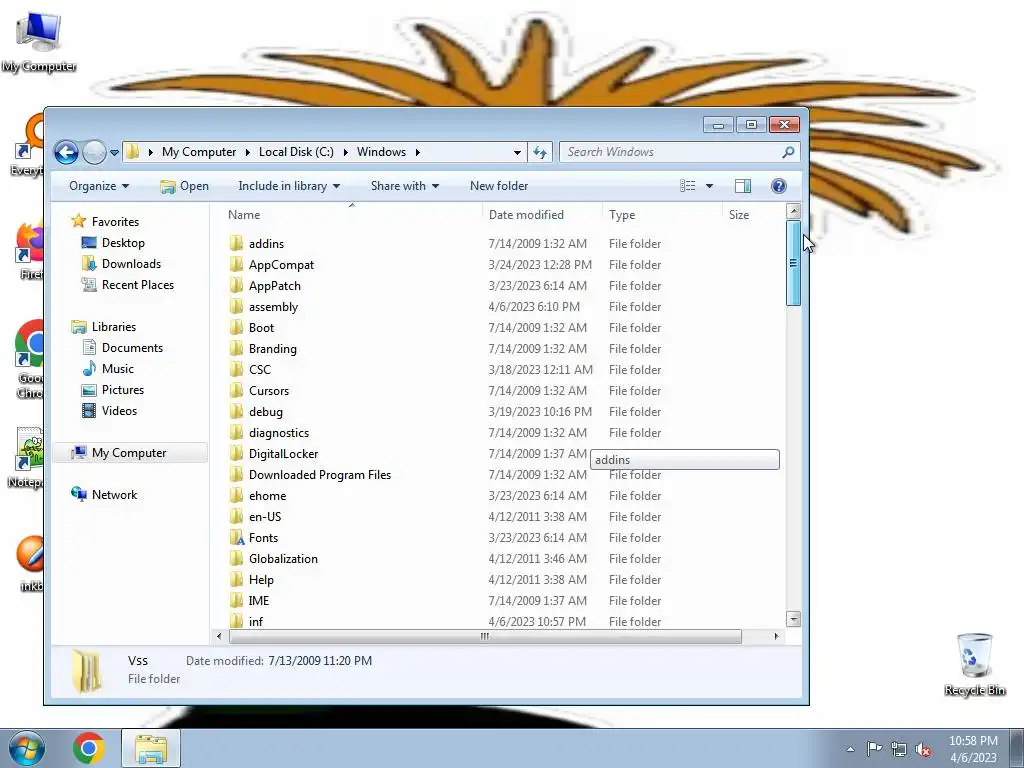Toggle the preview pane
Viewport: 1024px width, 768px height.
click(x=743, y=186)
